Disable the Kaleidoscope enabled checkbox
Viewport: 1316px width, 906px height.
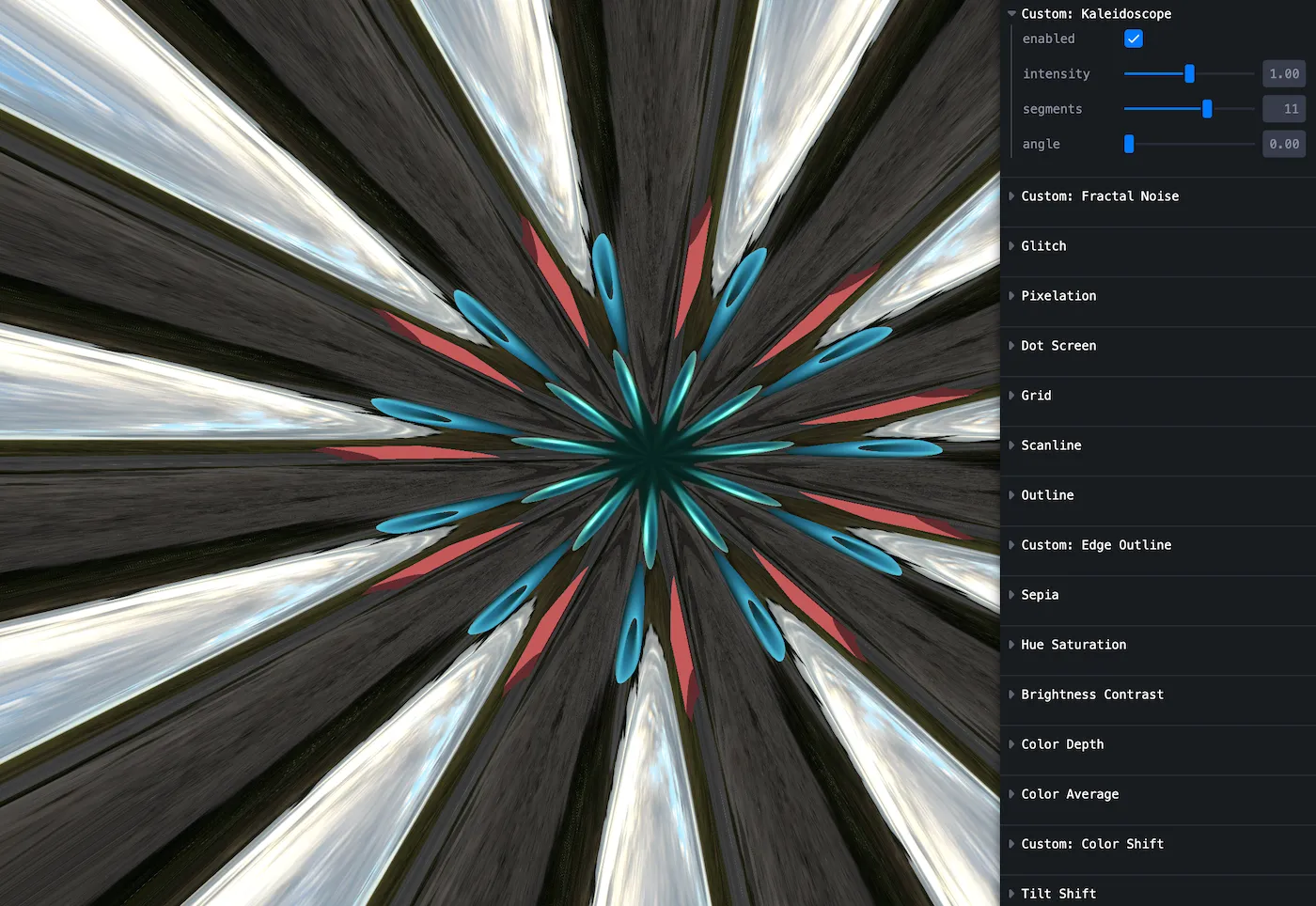point(1133,39)
